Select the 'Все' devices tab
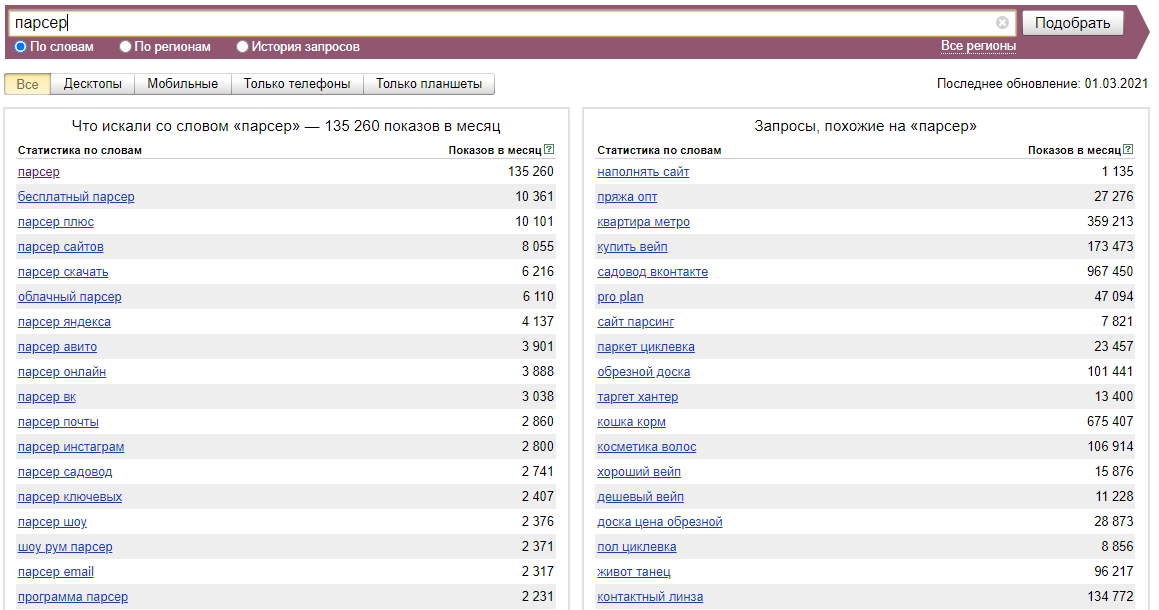This screenshot has height=610, width=1159. pos(28,84)
